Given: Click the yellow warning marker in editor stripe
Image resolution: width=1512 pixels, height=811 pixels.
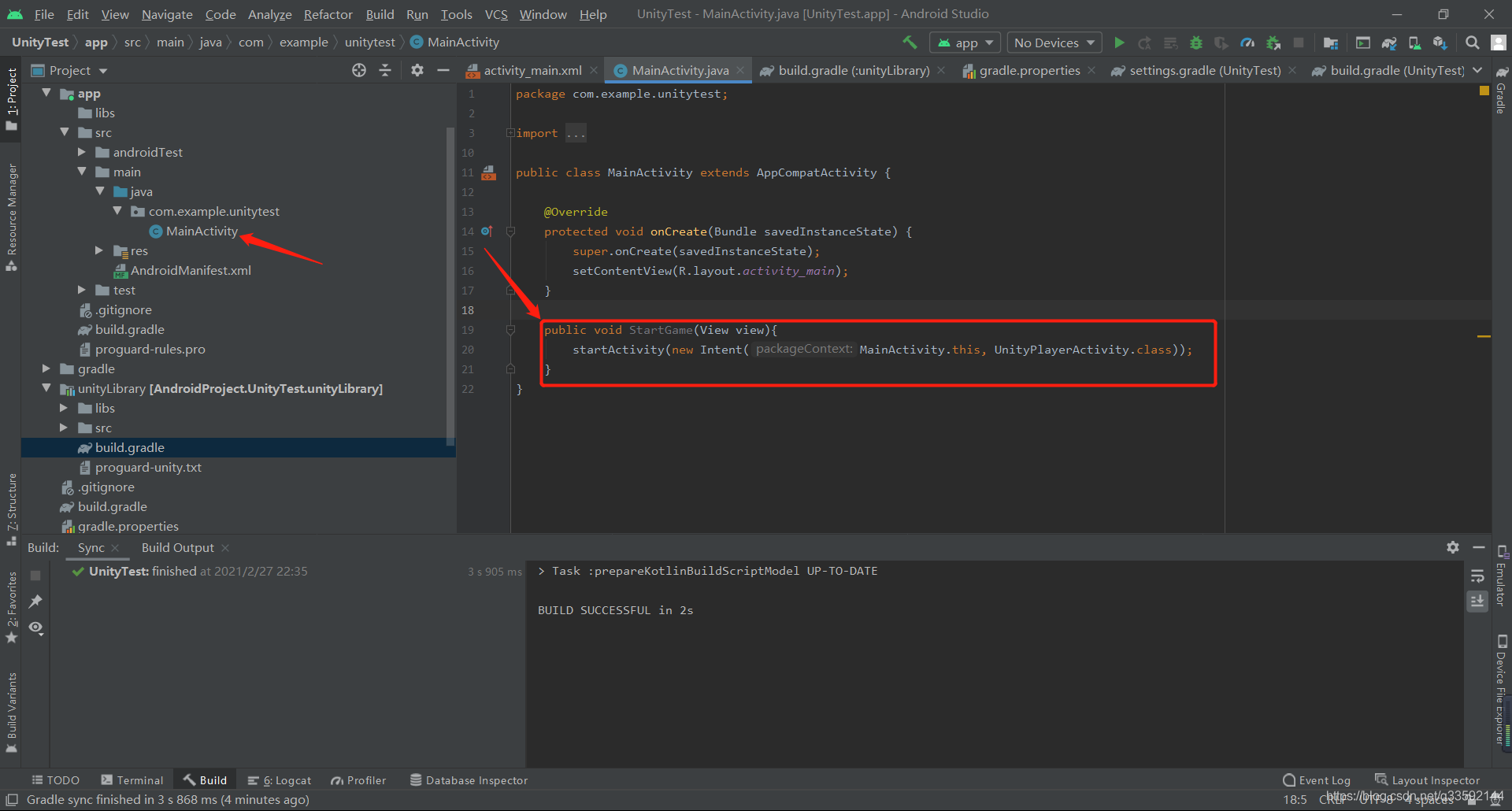Looking at the screenshot, I should pos(1484,336).
